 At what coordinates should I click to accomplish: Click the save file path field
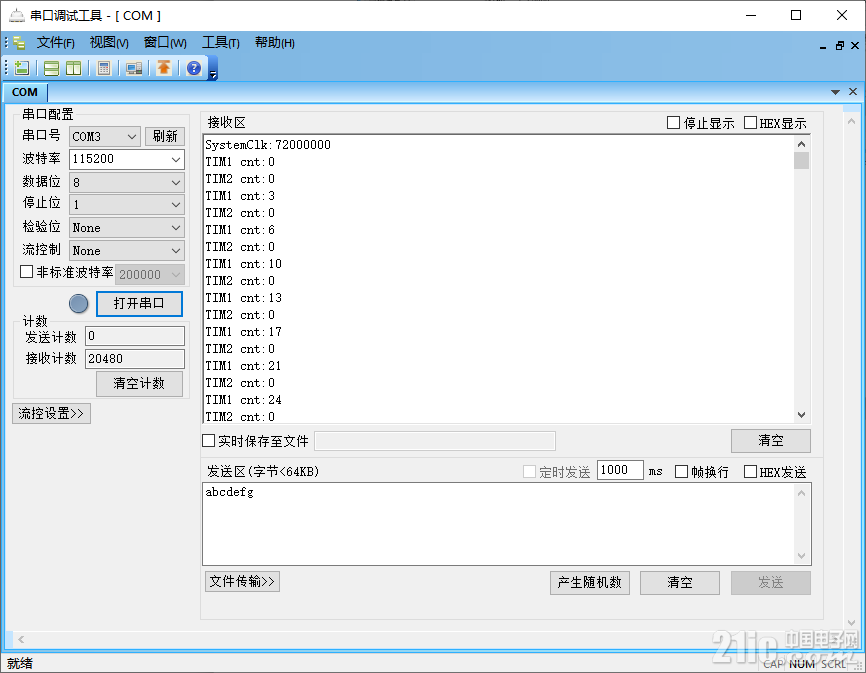[435, 441]
